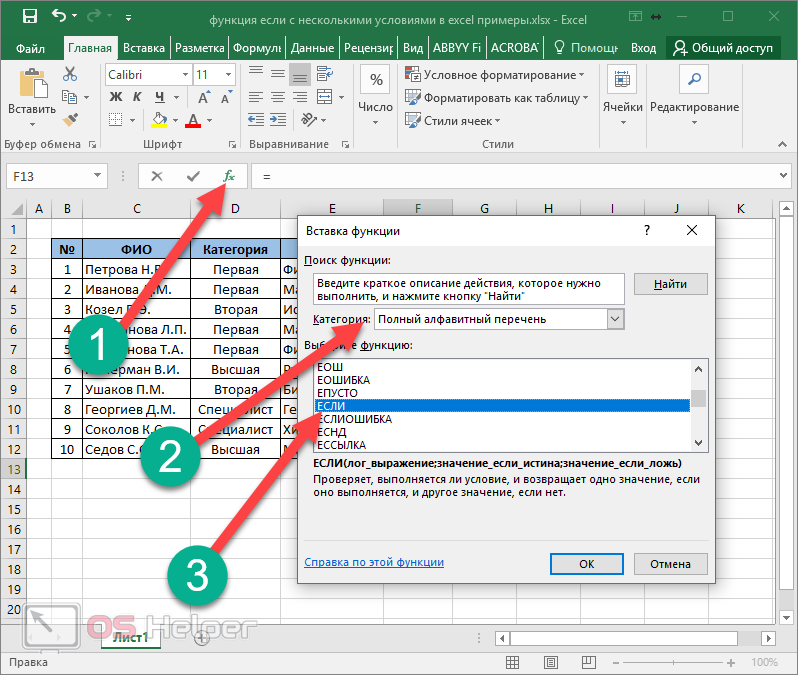Screen dimensions: 798x675
Task: Click the Вход sign-in link
Action: pos(643,48)
